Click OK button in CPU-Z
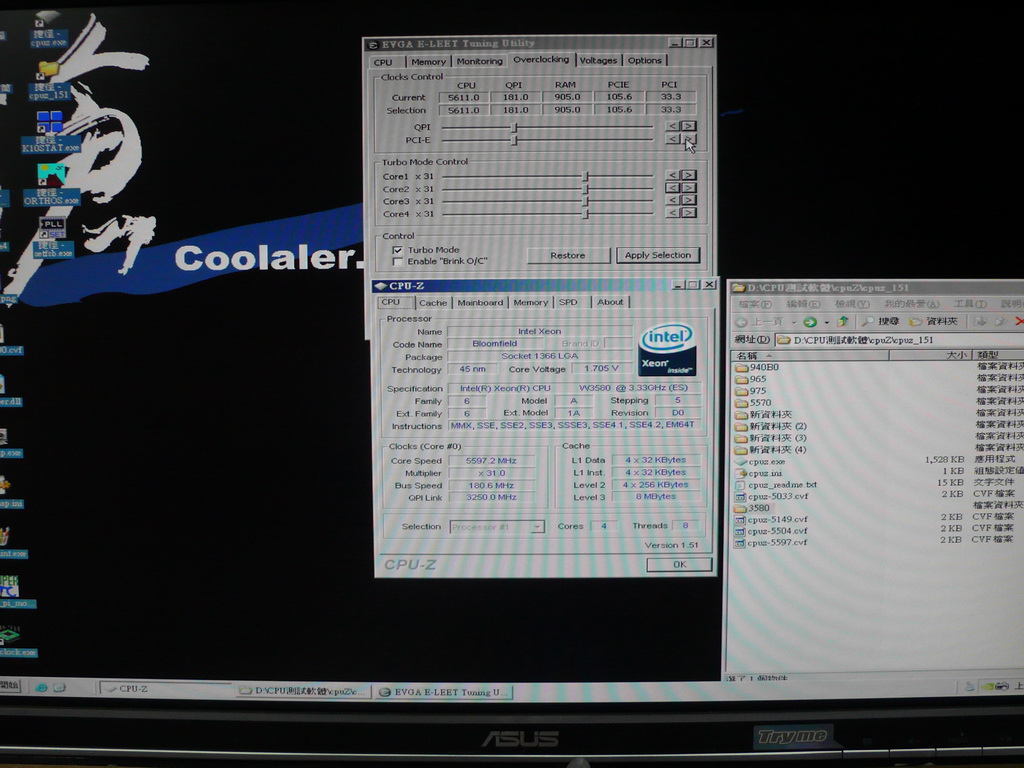Viewport: 1024px width, 768px height. [x=679, y=564]
